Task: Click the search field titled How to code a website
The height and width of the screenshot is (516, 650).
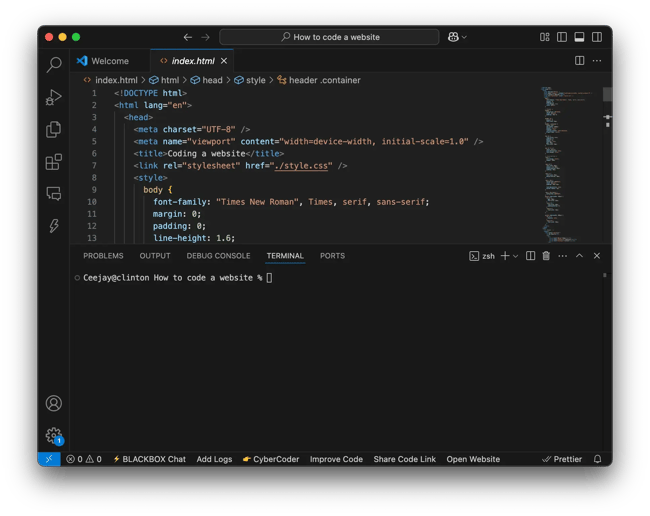Action: click(329, 37)
